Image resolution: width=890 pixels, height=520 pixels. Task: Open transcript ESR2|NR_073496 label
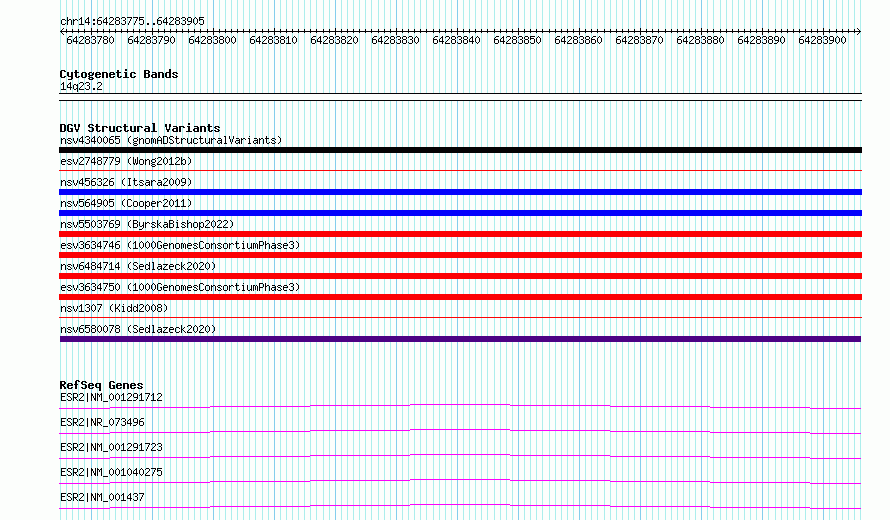coord(102,422)
